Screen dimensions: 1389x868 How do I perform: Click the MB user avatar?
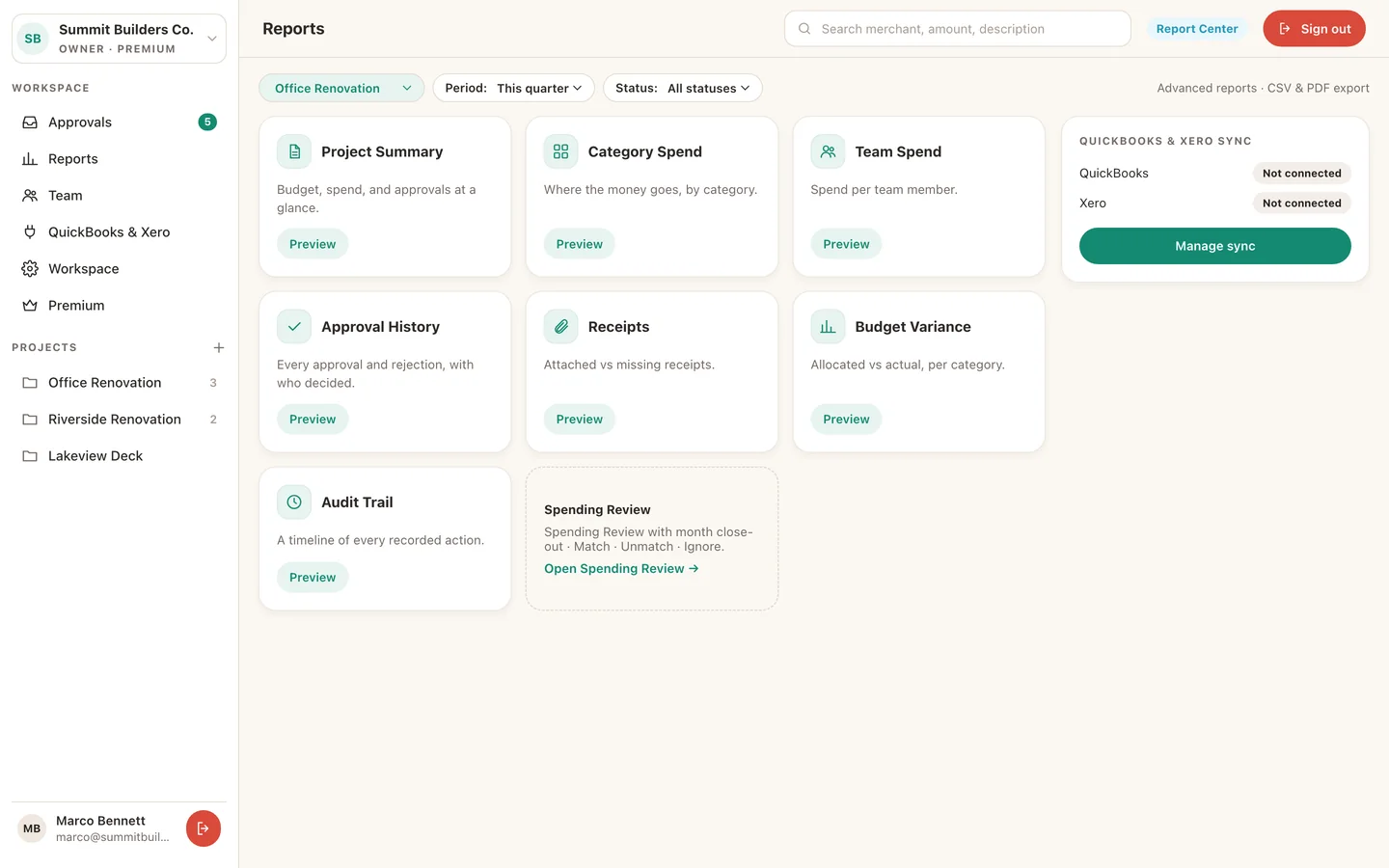click(32, 828)
